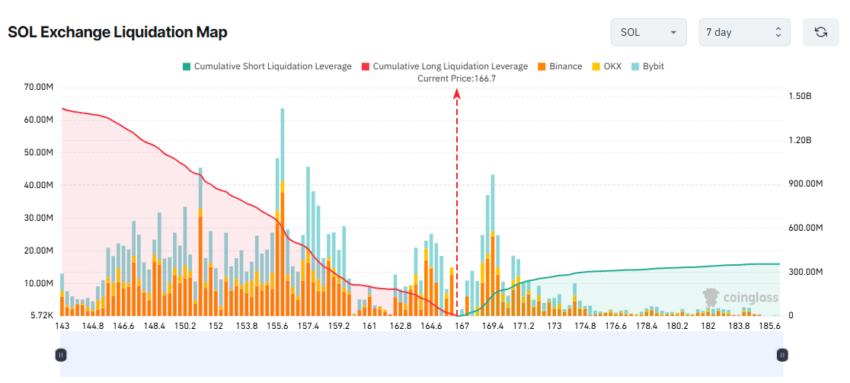Click the orange Binance legend swatch

pos(542,67)
